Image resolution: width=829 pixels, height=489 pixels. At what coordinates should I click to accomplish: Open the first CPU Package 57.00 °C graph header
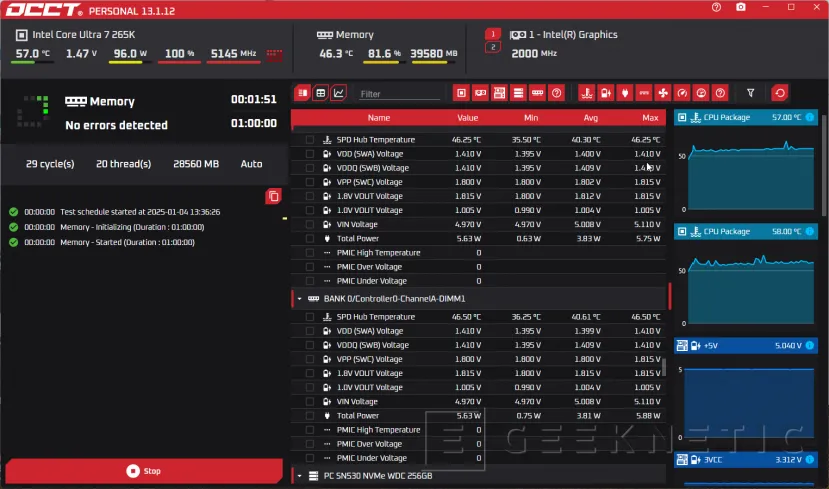point(745,117)
